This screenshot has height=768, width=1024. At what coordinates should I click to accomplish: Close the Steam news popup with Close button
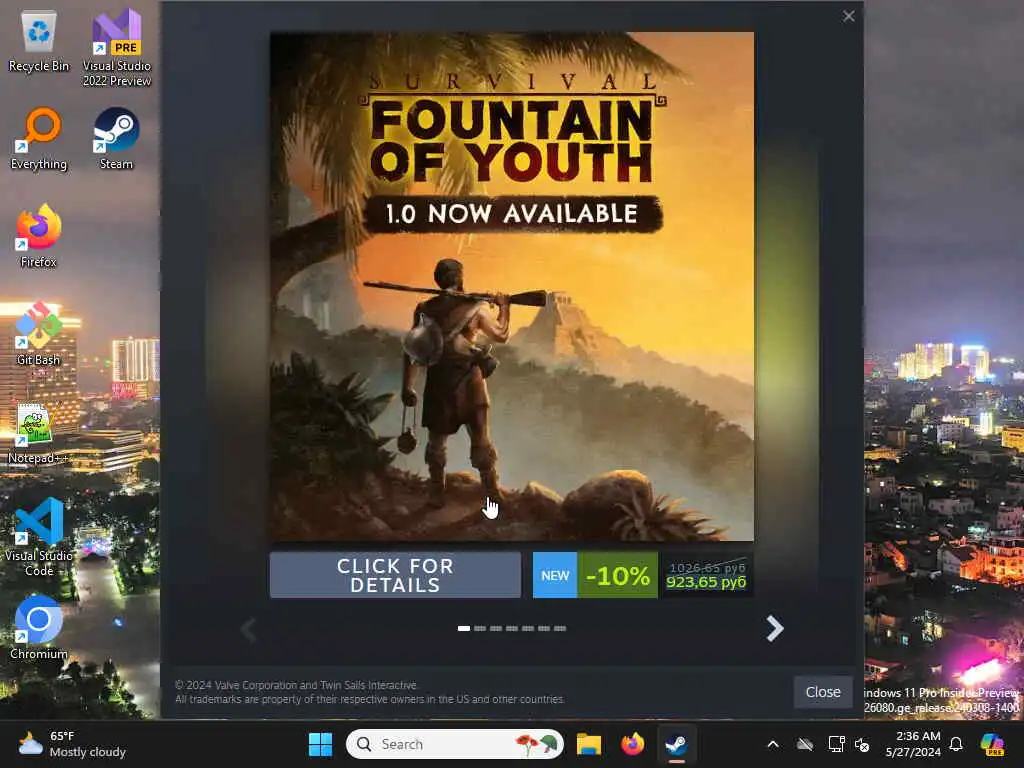click(823, 692)
